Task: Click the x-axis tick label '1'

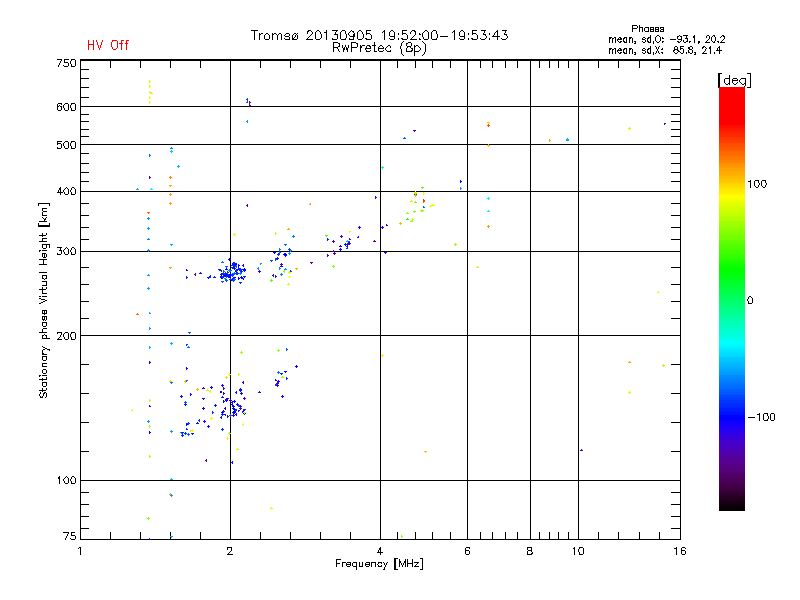Action: point(80,551)
